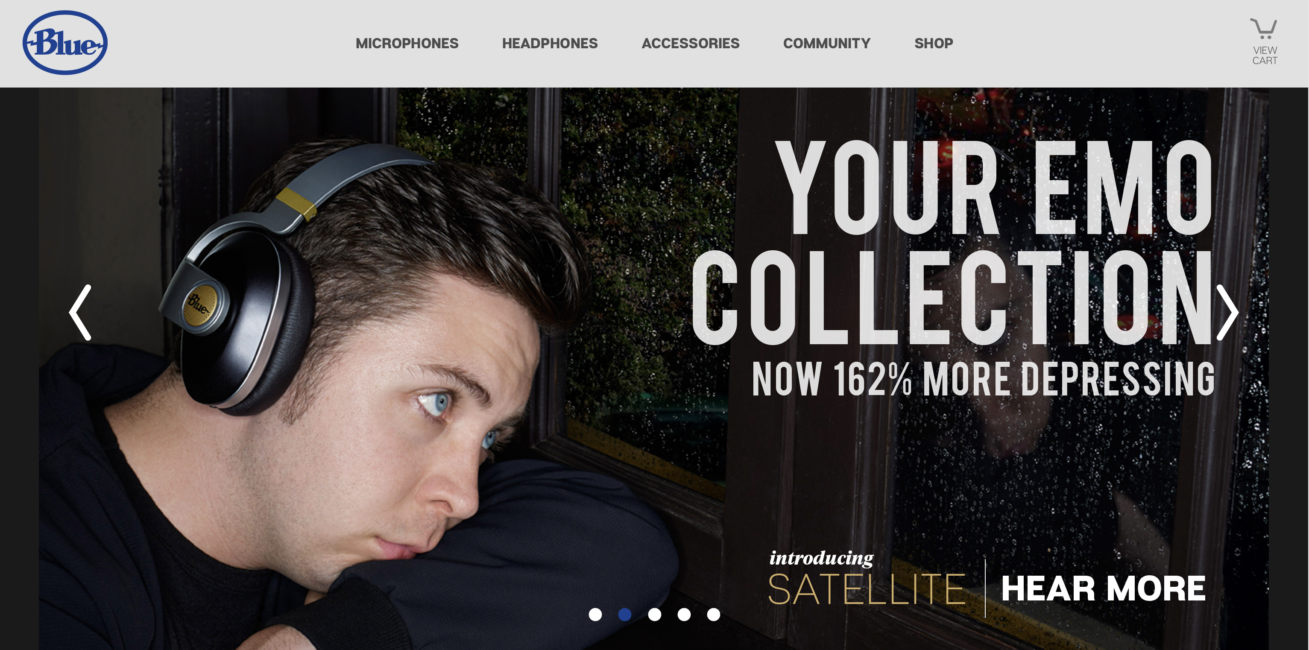Select the active blue carousel dot

[x=625, y=614]
